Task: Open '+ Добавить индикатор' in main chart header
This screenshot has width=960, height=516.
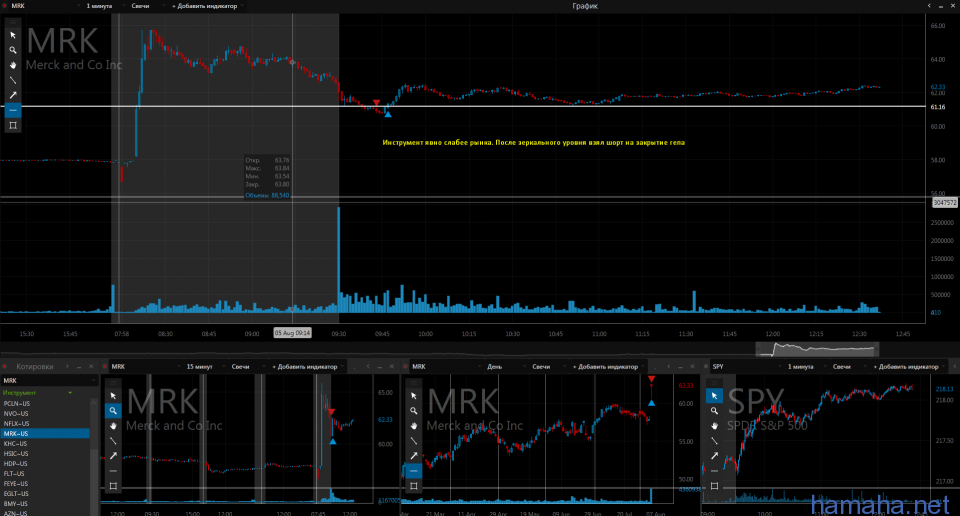Action: click(x=207, y=6)
